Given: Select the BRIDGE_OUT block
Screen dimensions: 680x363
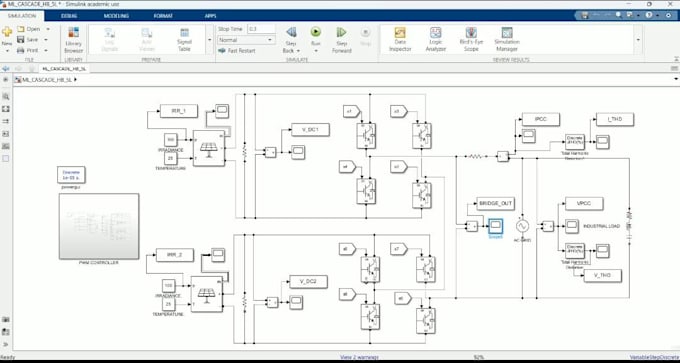Looking at the screenshot, I should point(495,203).
